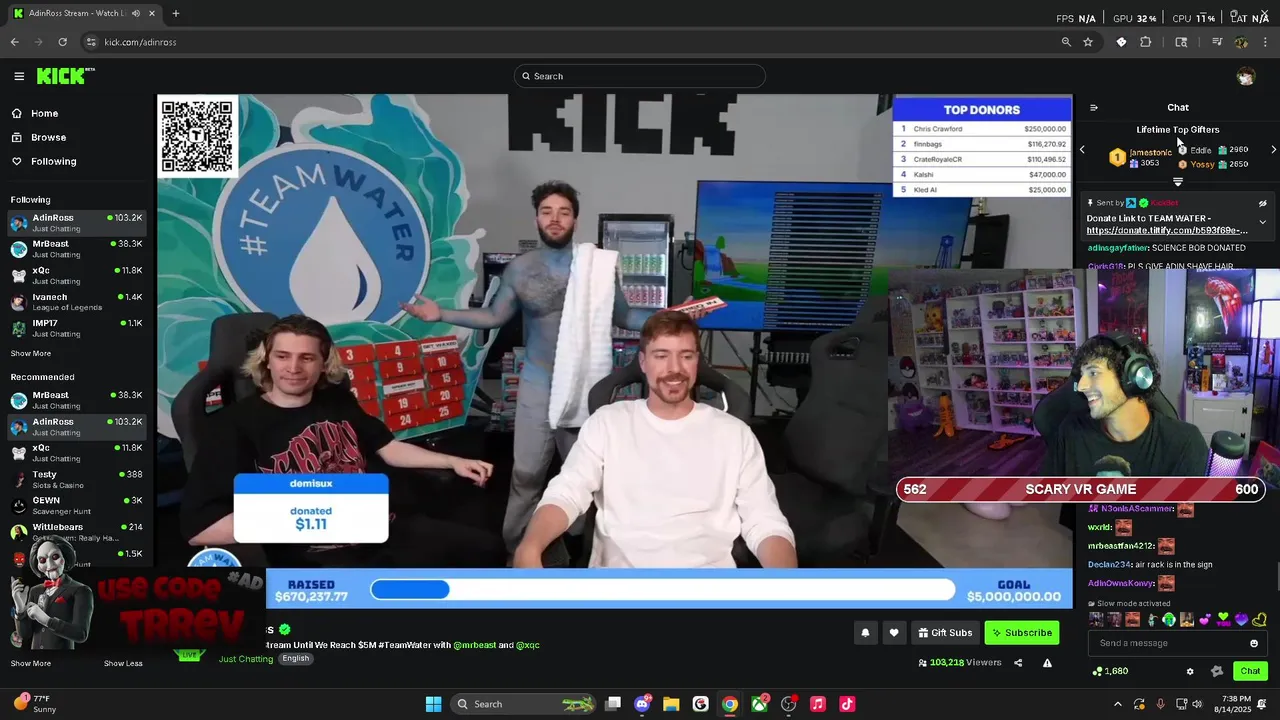
Task: Hide the pinned KickBot message
Action: coord(1262,203)
